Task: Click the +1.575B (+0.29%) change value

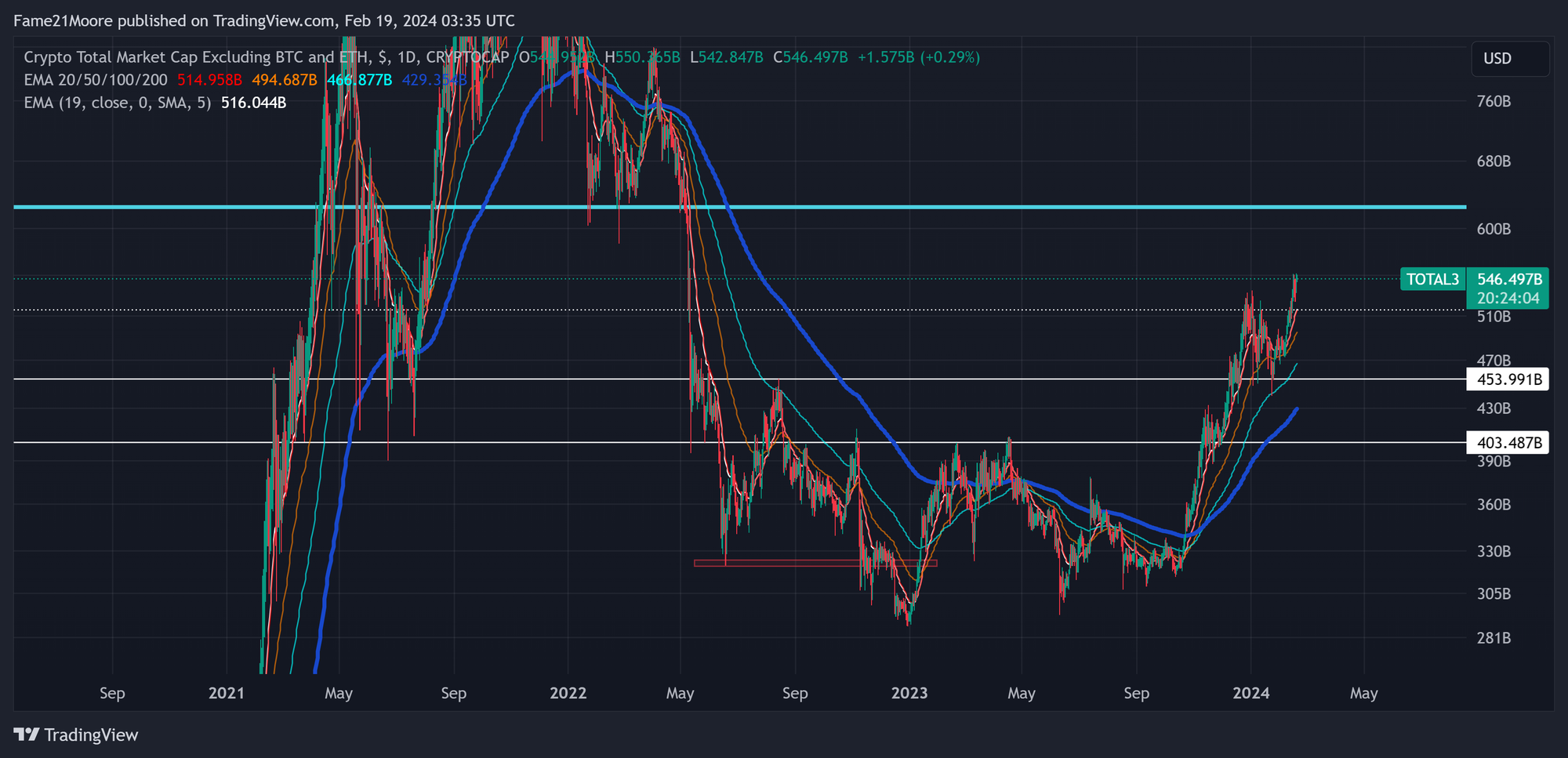Action: coord(919,57)
